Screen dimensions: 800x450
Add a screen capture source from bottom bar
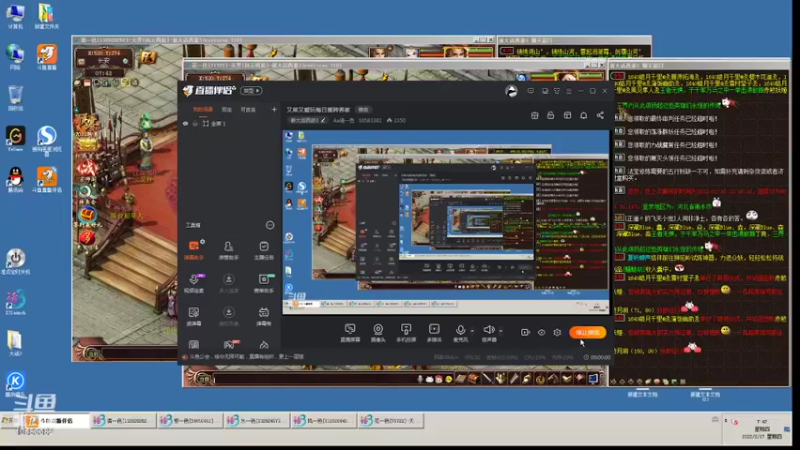pyautogui.click(x=350, y=333)
